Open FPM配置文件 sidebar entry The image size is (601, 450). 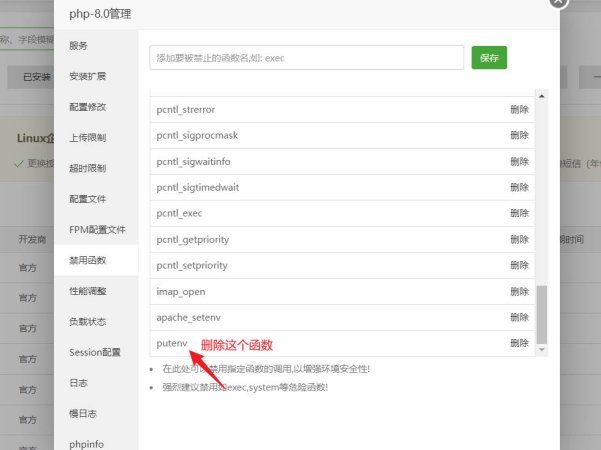(x=97, y=230)
